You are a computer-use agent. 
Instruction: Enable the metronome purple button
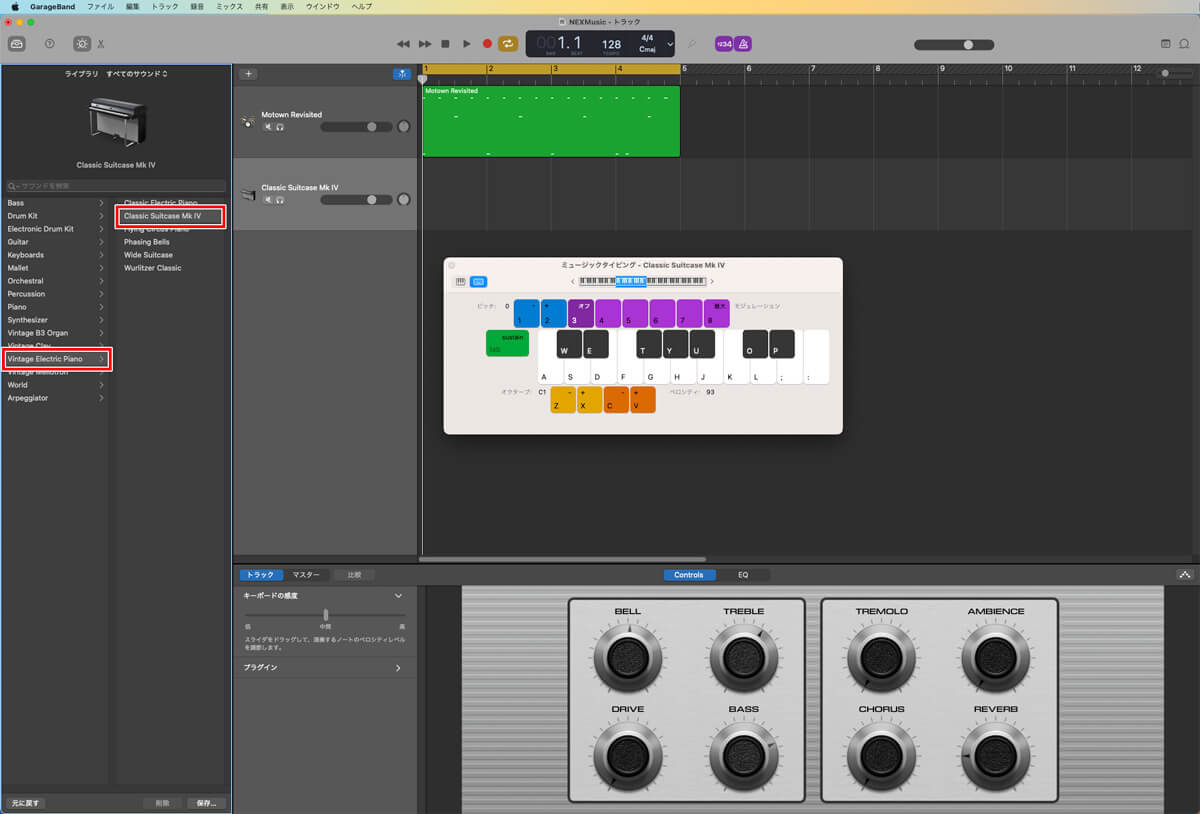744,44
